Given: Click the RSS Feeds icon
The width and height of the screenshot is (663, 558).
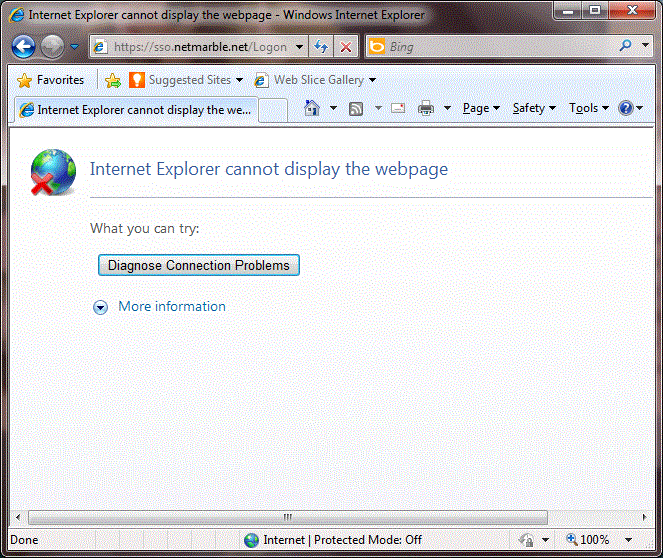Looking at the screenshot, I should click(x=356, y=109).
